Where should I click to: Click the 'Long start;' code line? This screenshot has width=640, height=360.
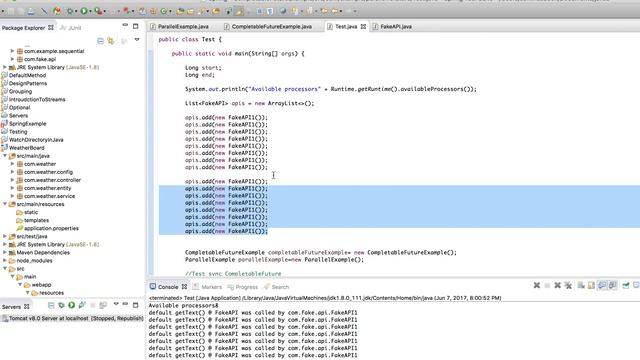(x=203, y=68)
